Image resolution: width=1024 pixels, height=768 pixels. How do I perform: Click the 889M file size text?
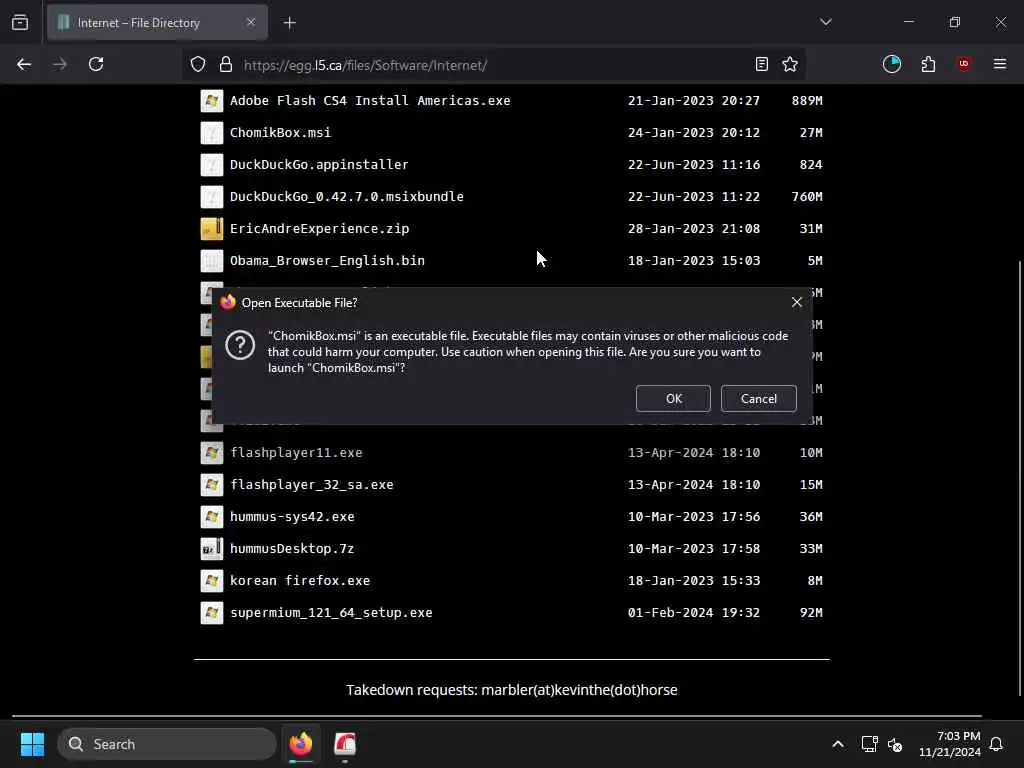[807, 101]
